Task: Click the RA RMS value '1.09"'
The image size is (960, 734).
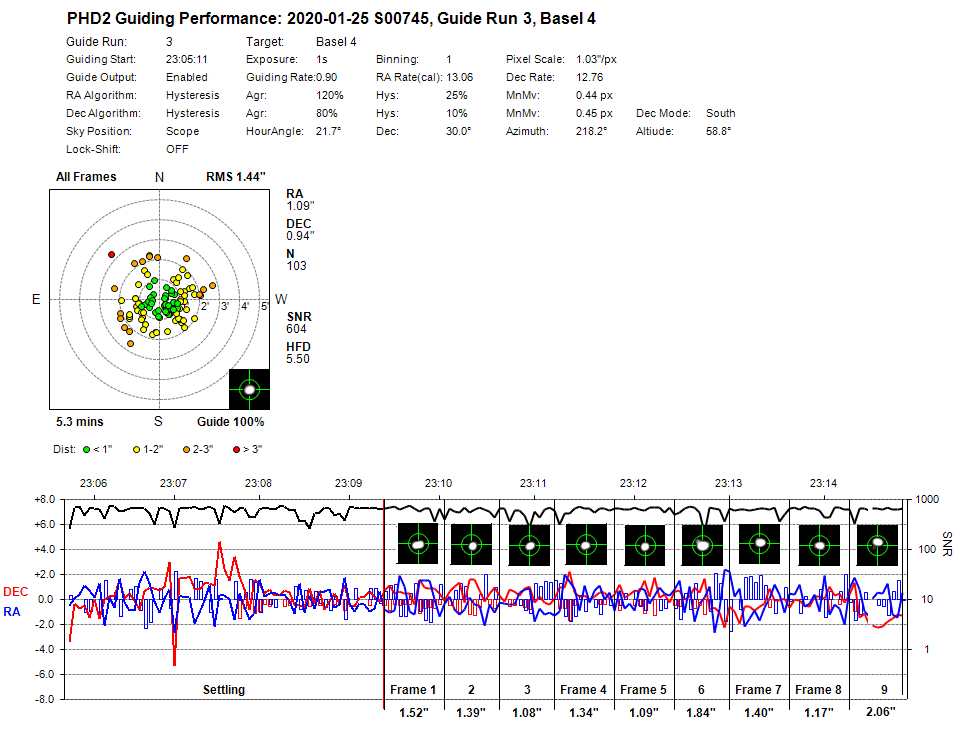Action: click(301, 206)
